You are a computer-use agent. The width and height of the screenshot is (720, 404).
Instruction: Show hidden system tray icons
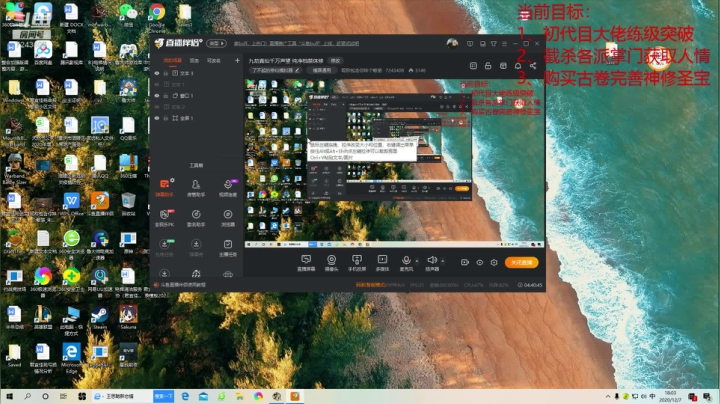[608, 396]
